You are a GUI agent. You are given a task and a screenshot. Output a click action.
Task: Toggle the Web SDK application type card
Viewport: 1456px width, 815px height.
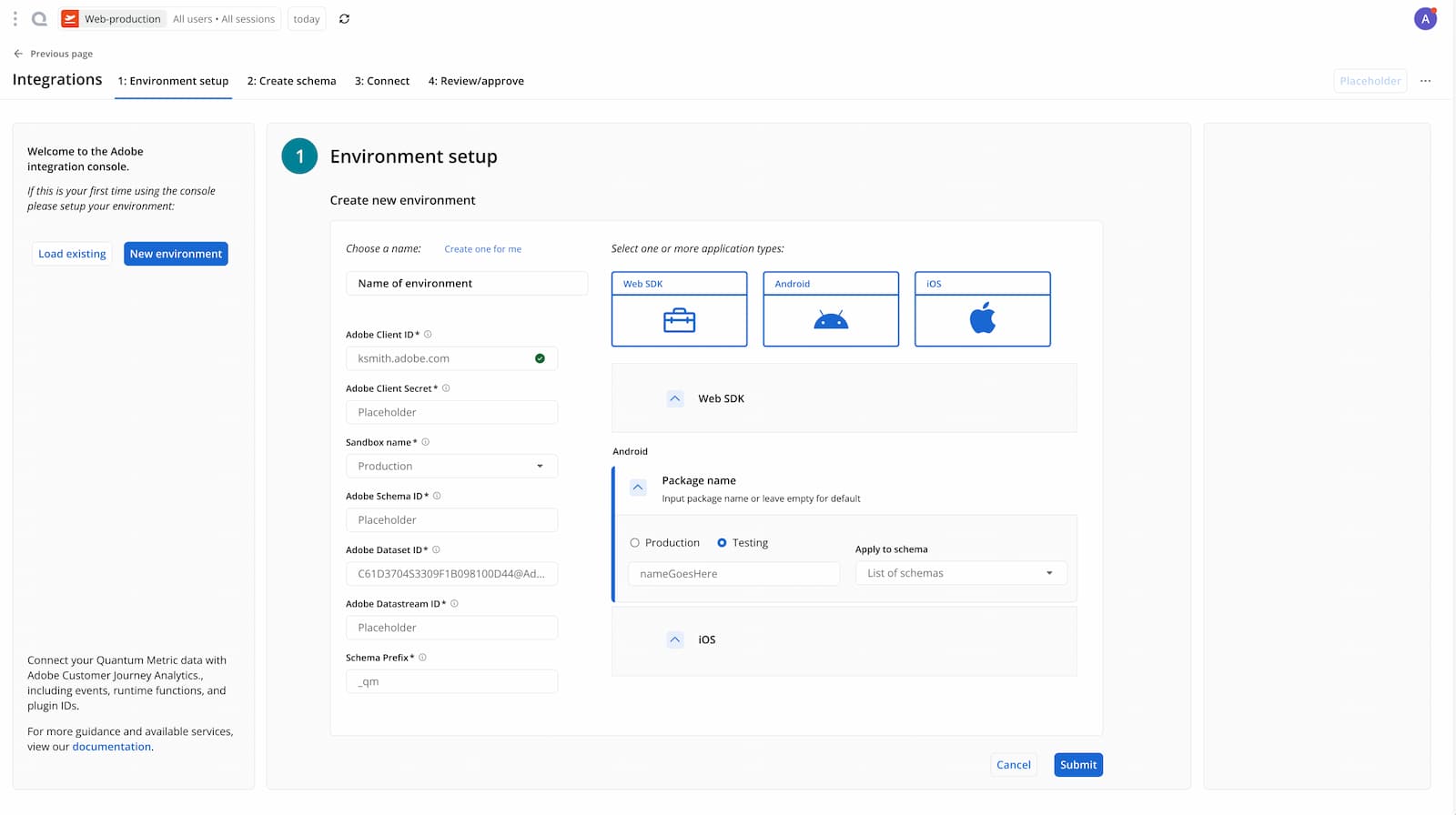(680, 309)
